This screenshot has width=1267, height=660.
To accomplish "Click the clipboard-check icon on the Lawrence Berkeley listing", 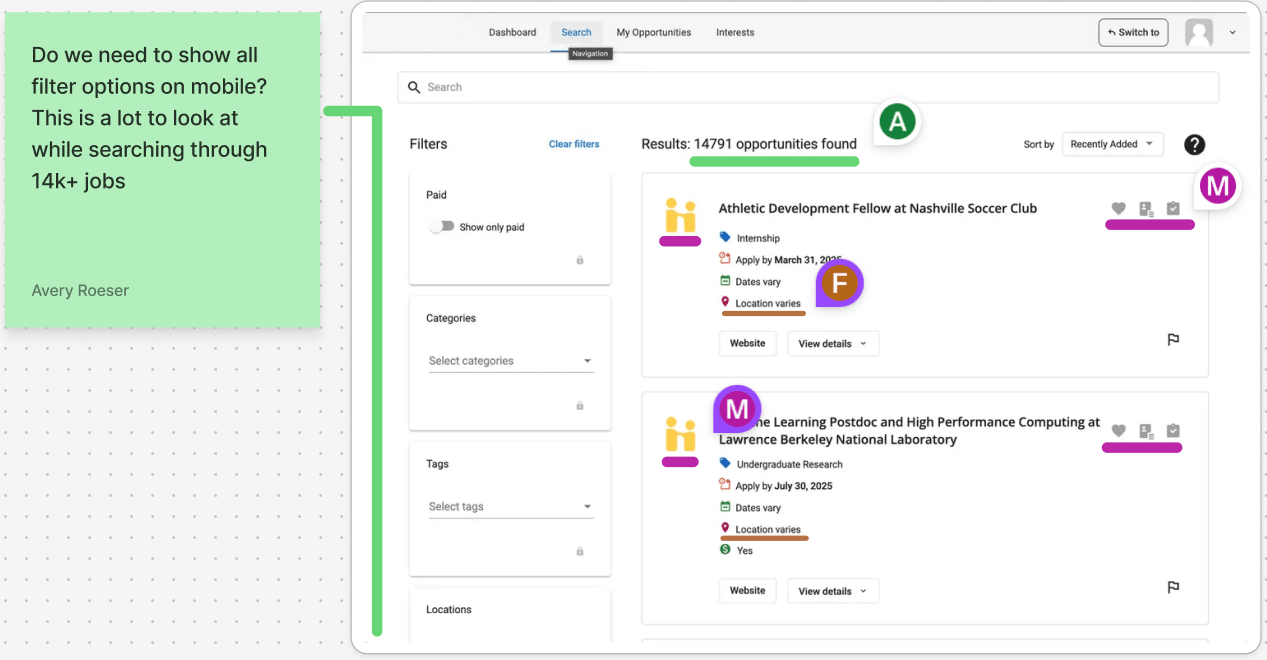I will click(x=1173, y=431).
